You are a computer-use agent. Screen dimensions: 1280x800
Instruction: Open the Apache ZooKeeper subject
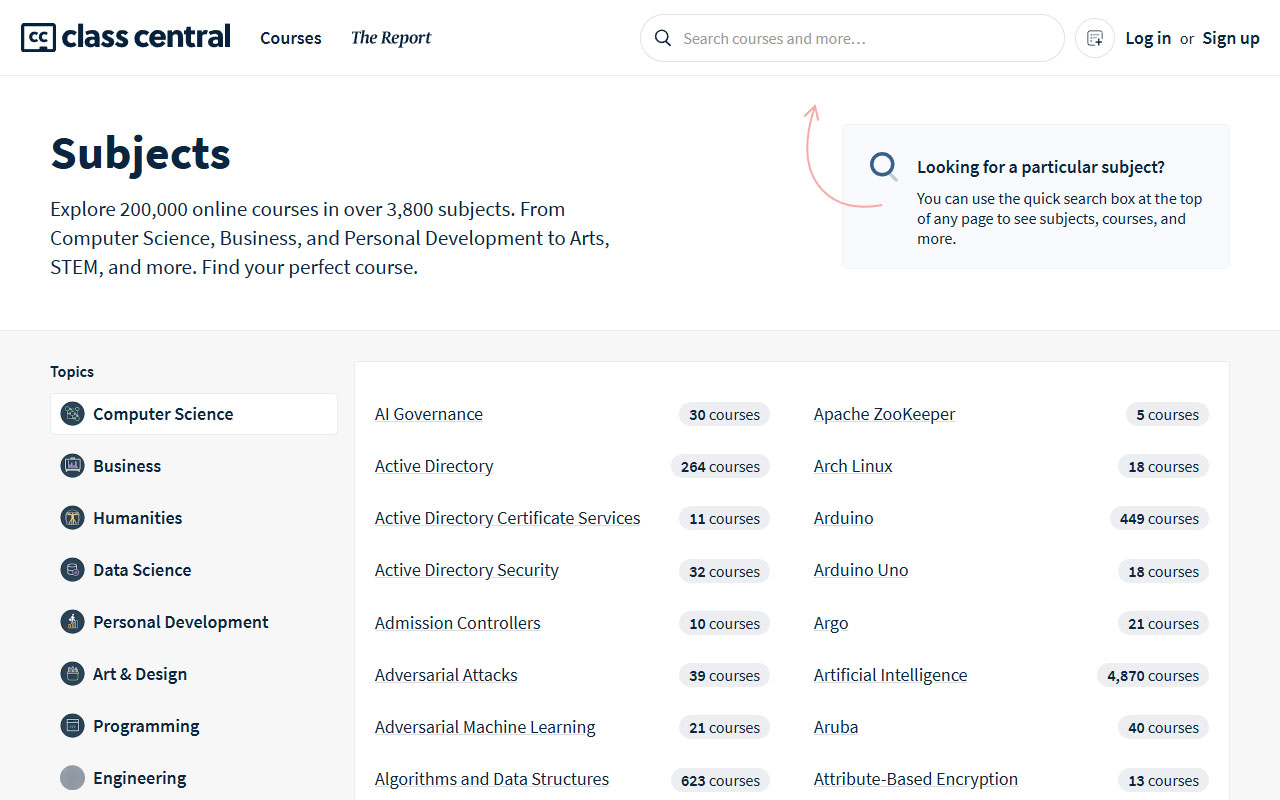point(885,414)
